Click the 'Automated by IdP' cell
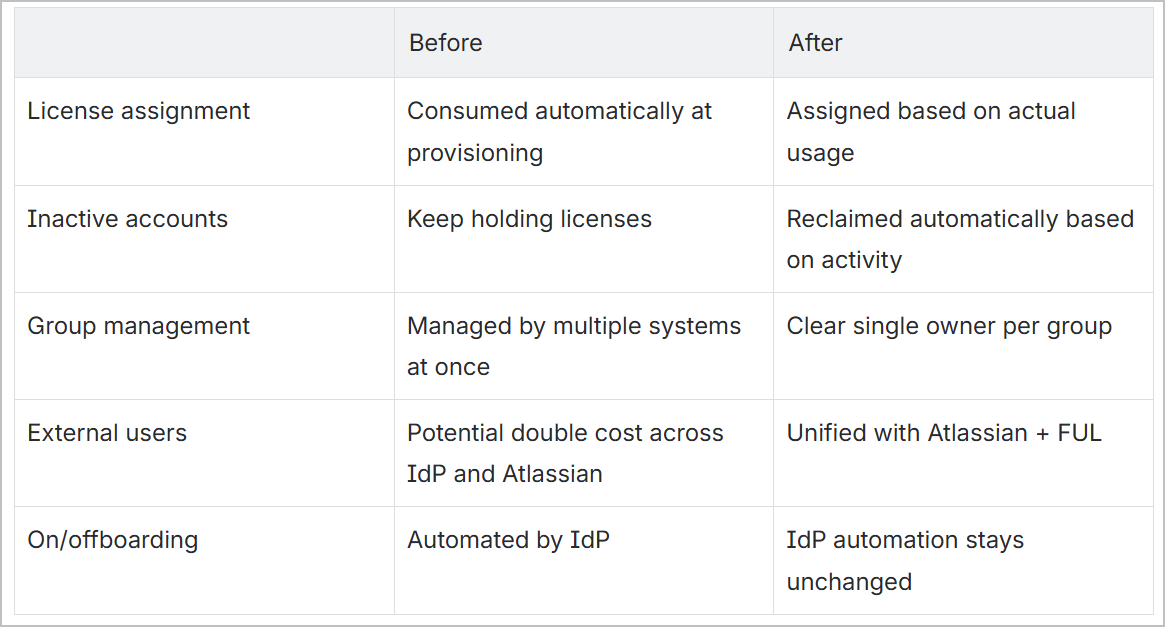1165x627 pixels. click(583, 560)
